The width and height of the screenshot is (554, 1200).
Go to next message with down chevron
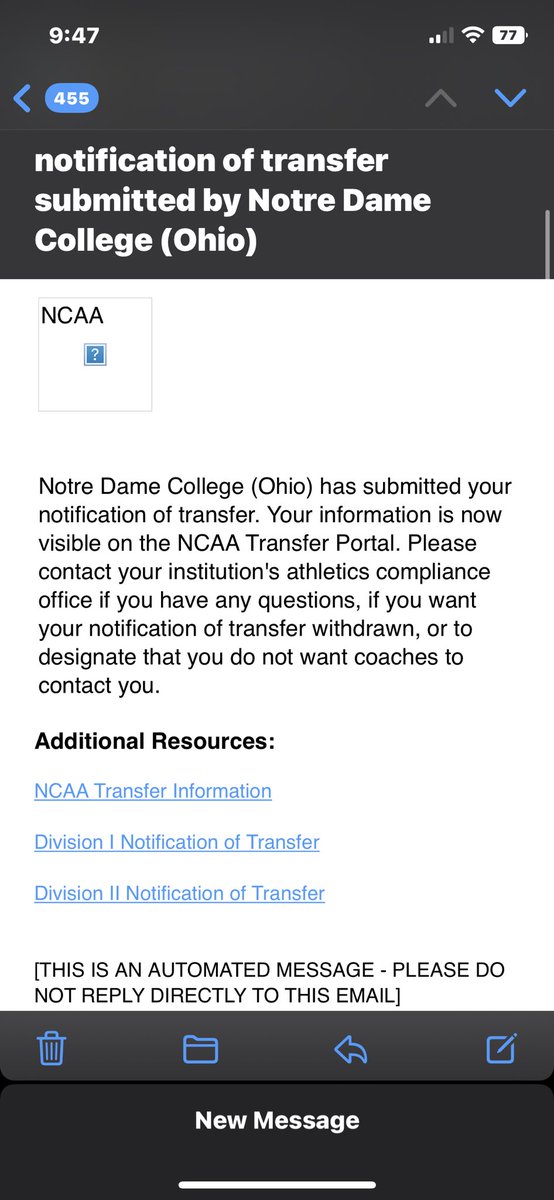510,98
